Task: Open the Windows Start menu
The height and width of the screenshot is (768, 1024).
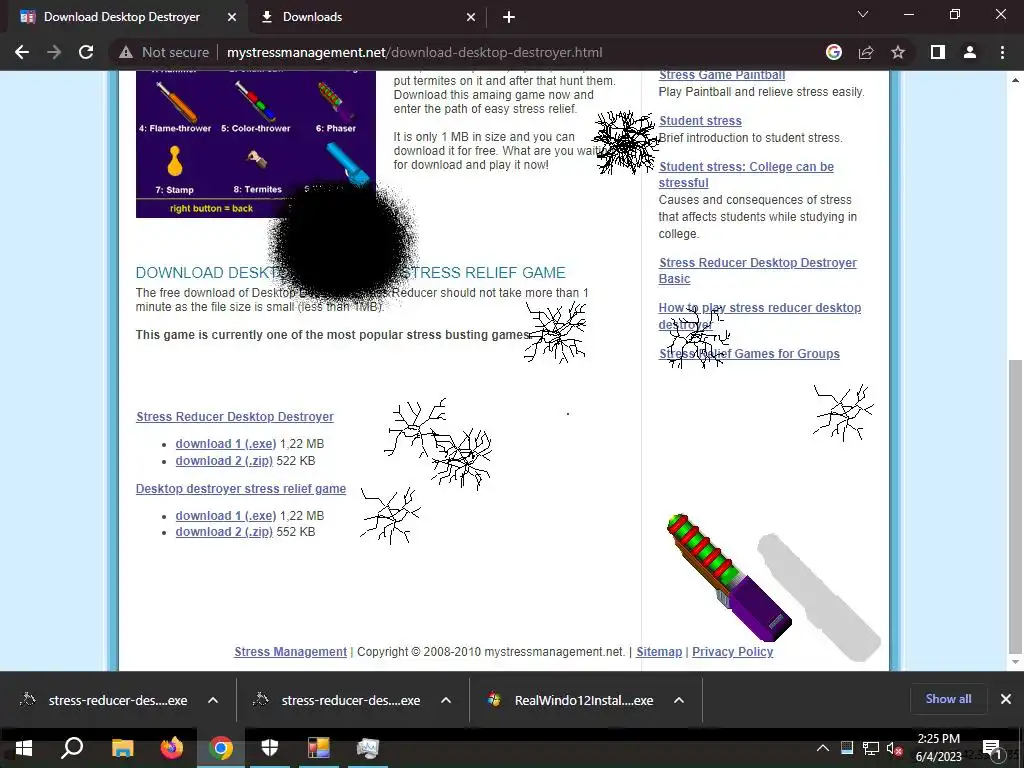Action: (24, 748)
